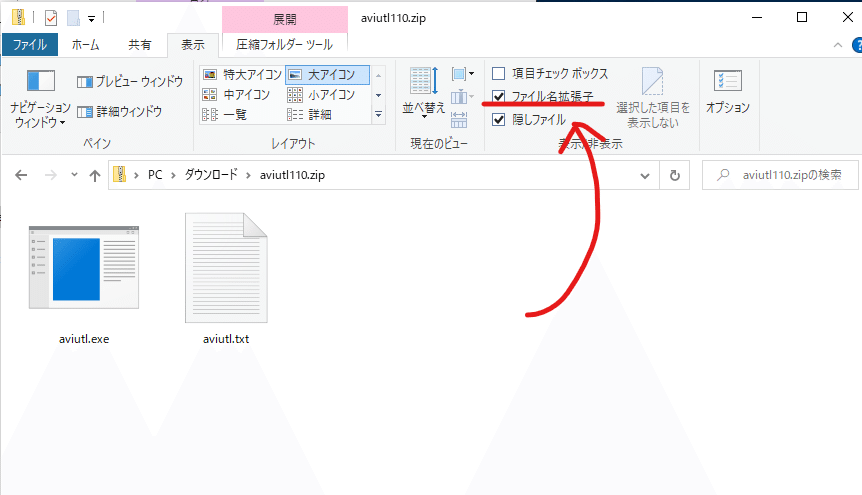Minimize the Explorer window
862x495 pixels.
757,18
